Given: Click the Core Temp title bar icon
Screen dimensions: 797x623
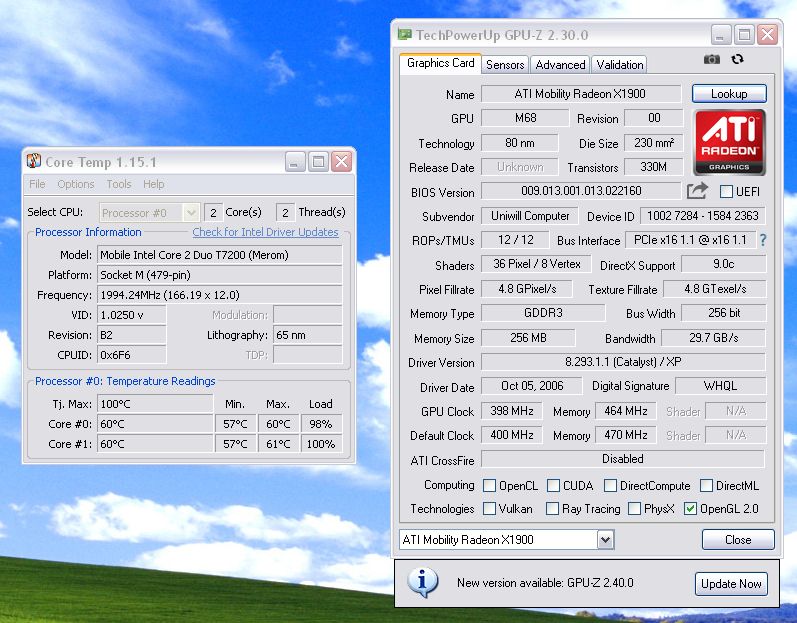Looking at the screenshot, I should (x=34, y=162).
